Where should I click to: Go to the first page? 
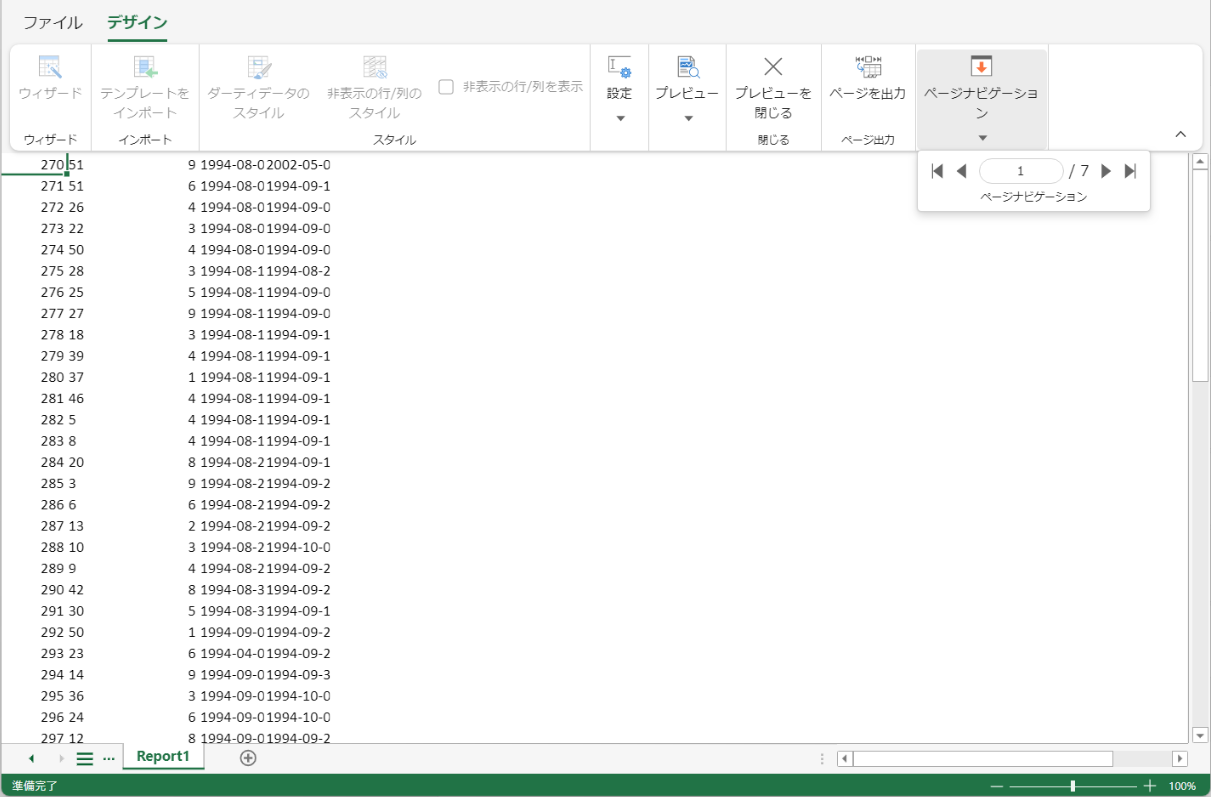pos(937,171)
